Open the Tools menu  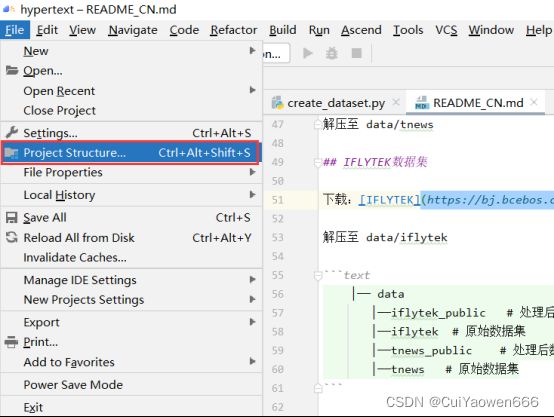(408, 30)
